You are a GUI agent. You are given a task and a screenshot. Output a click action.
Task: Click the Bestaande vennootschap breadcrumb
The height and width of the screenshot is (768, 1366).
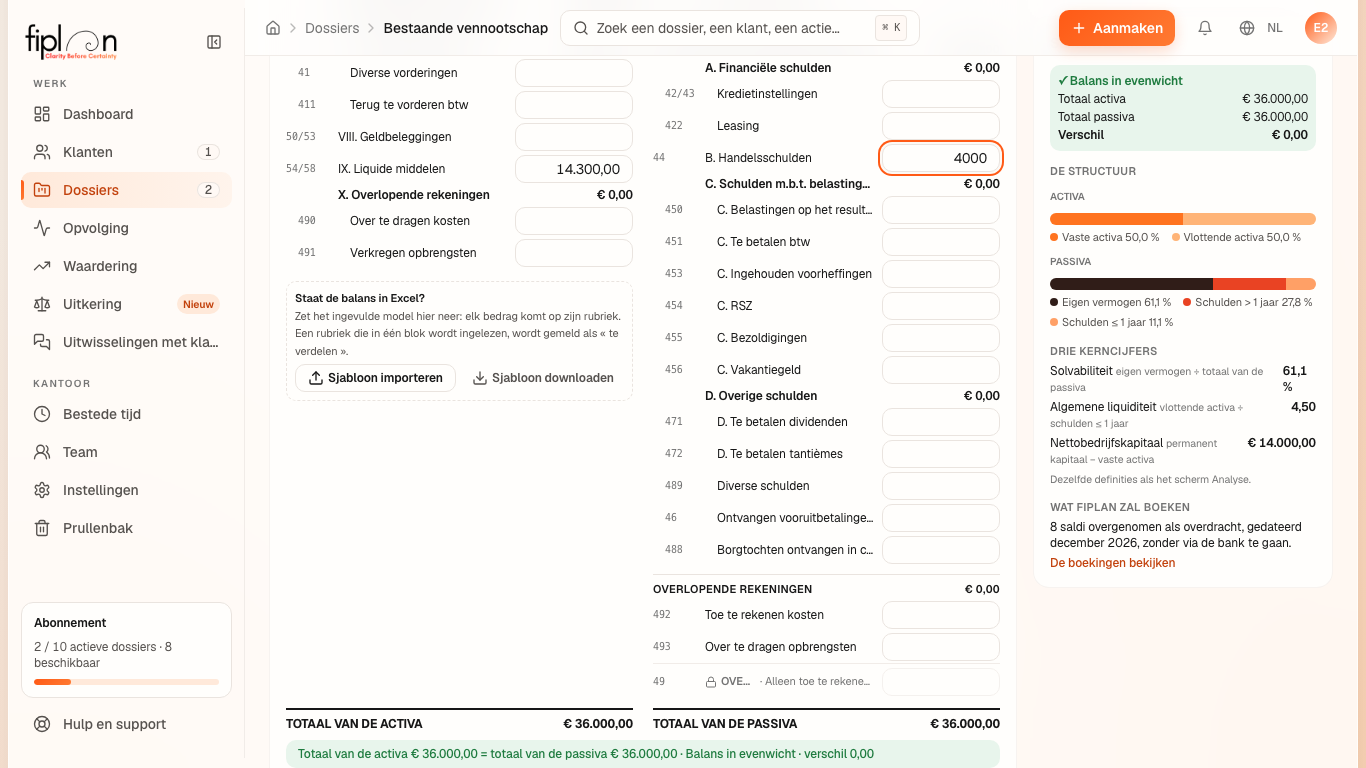pyautogui.click(x=466, y=28)
